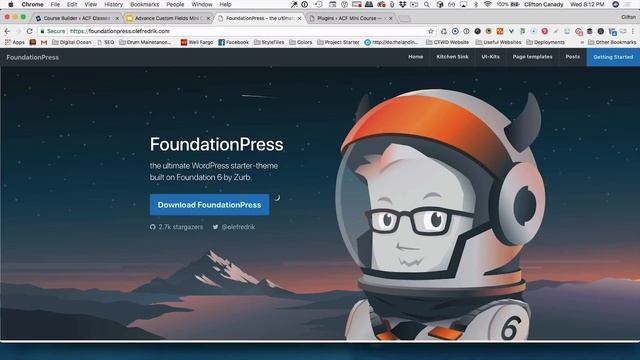Click the Download FoundationPress button

click(x=209, y=204)
